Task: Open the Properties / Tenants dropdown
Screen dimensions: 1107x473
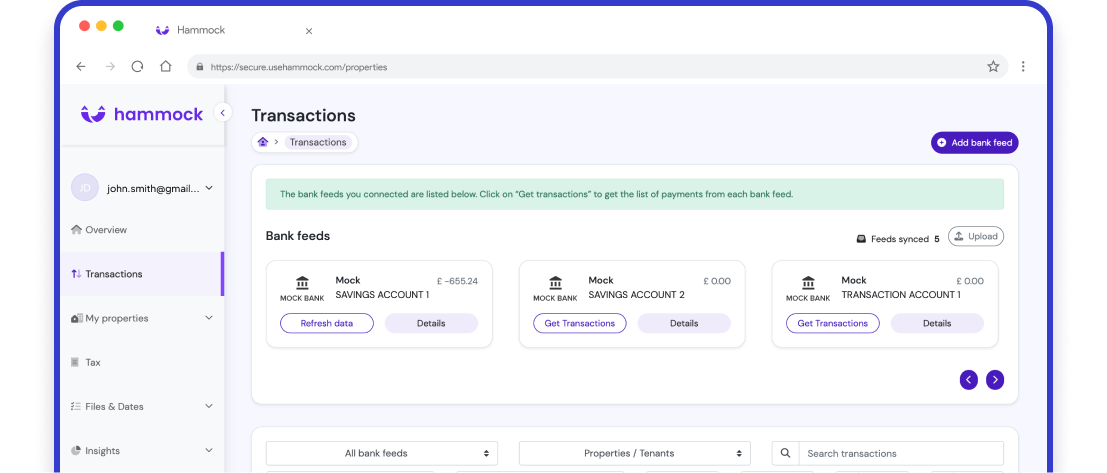Action: [x=634, y=453]
